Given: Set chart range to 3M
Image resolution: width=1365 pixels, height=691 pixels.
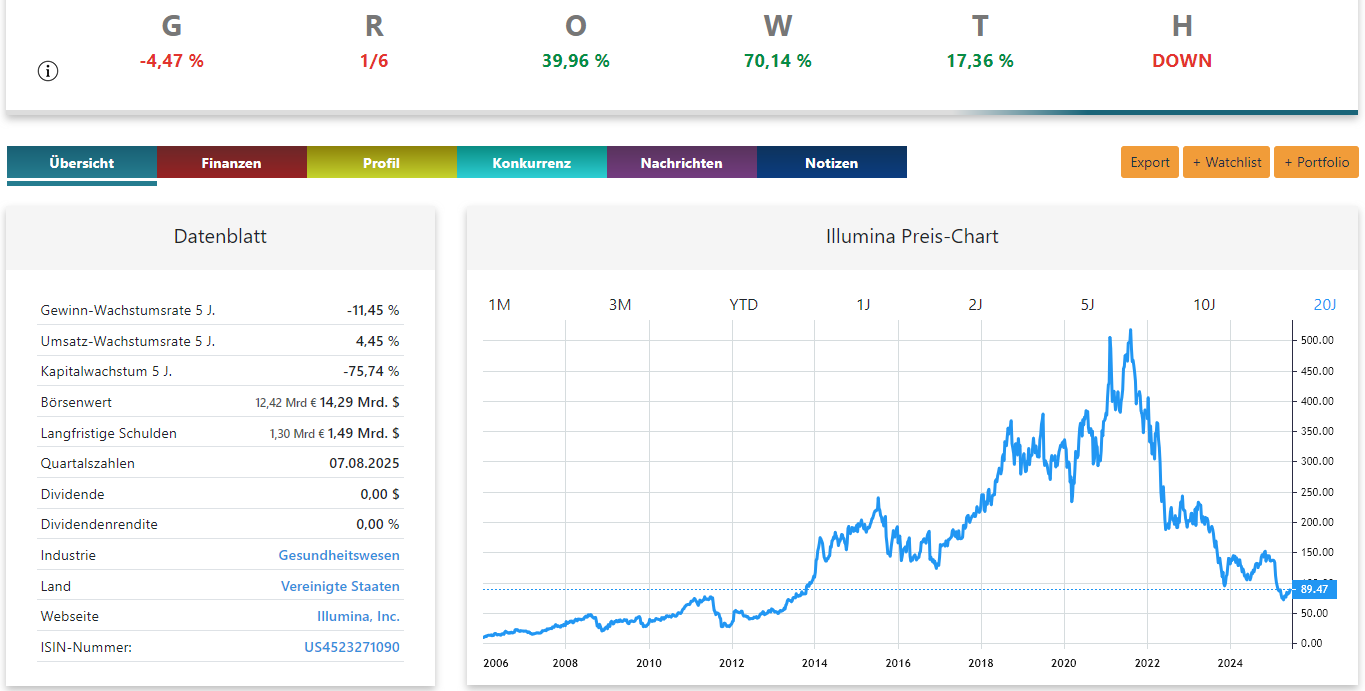Looking at the screenshot, I should click(620, 304).
